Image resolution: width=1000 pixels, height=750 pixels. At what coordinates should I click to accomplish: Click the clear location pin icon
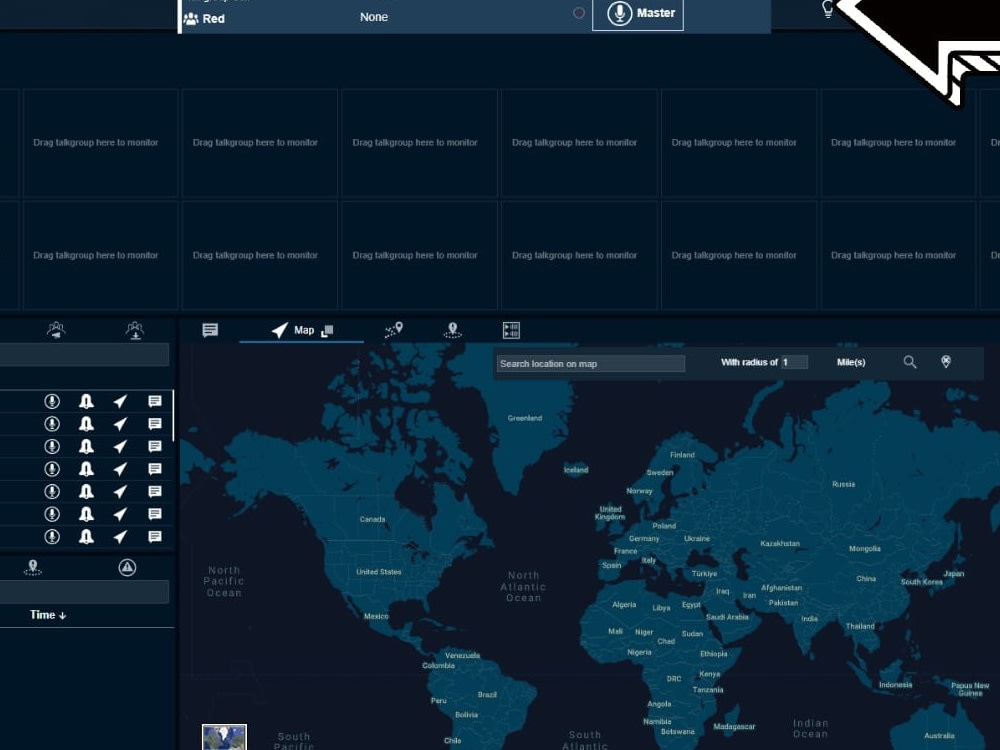(946, 362)
